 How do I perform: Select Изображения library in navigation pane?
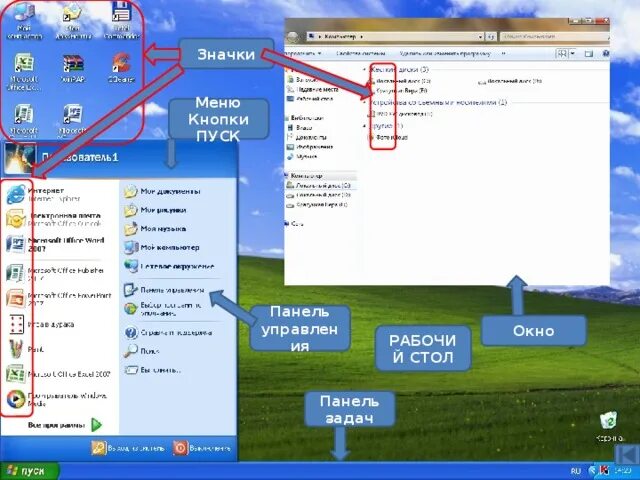310,147
